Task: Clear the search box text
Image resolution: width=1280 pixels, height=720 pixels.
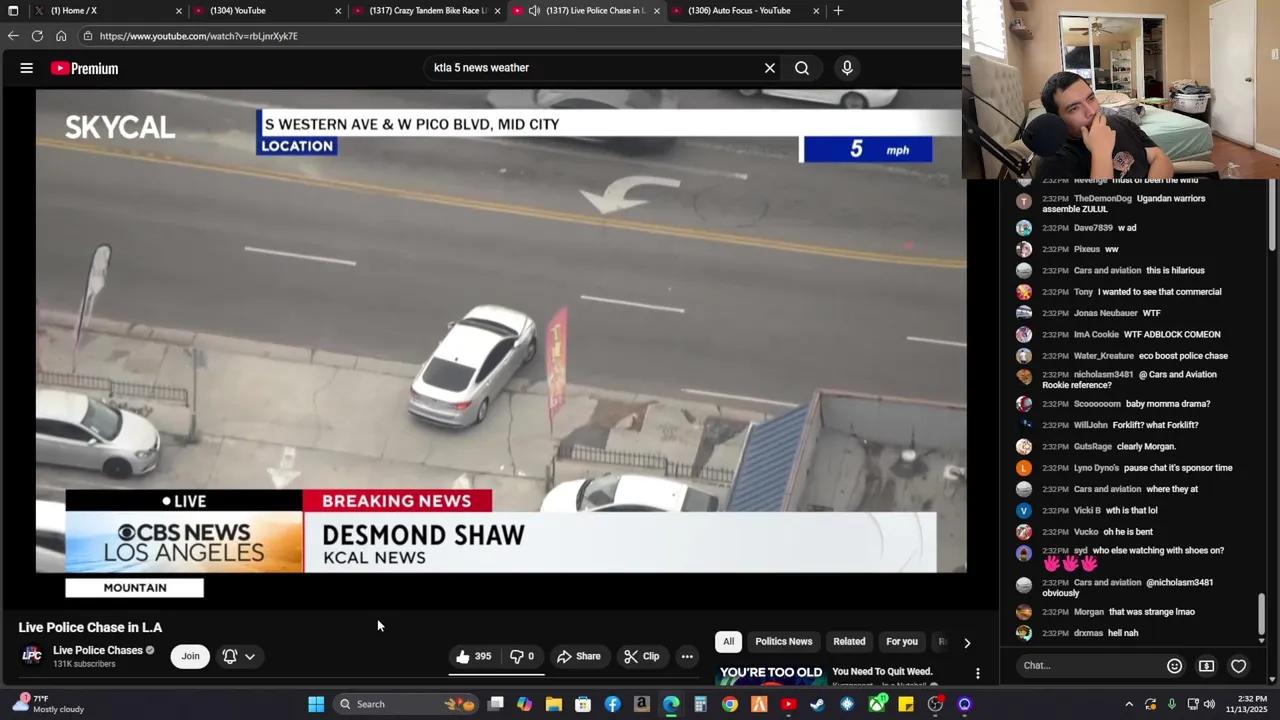Action: 770,68
